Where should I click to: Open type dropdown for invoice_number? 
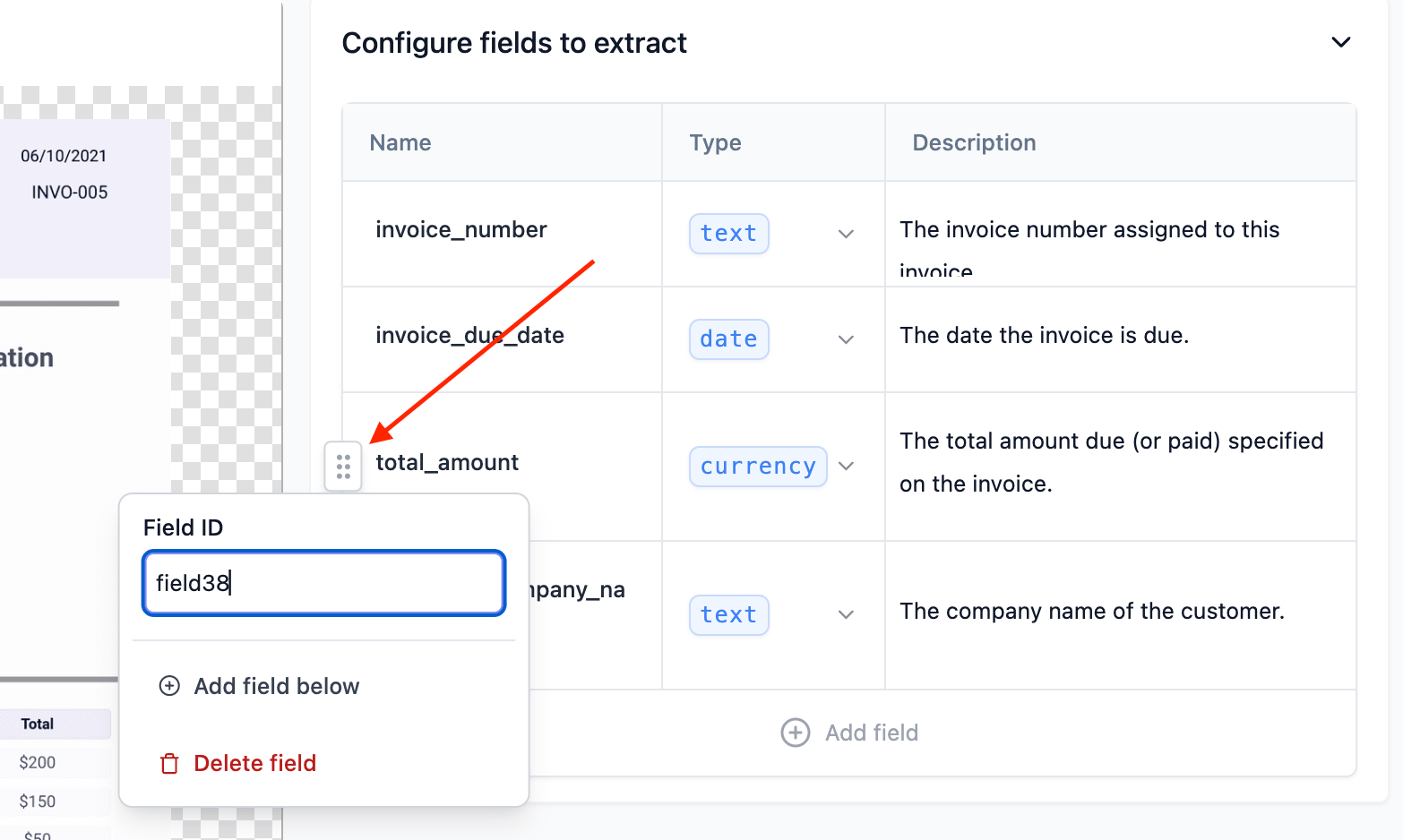[x=845, y=234]
